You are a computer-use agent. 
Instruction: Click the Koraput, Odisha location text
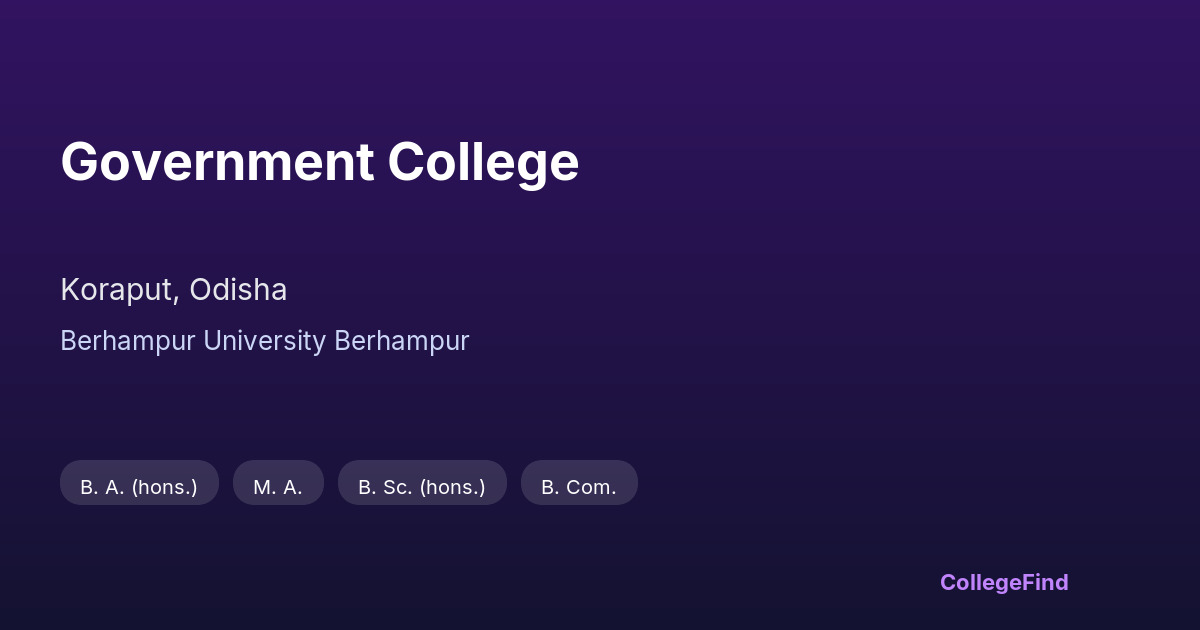(174, 290)
